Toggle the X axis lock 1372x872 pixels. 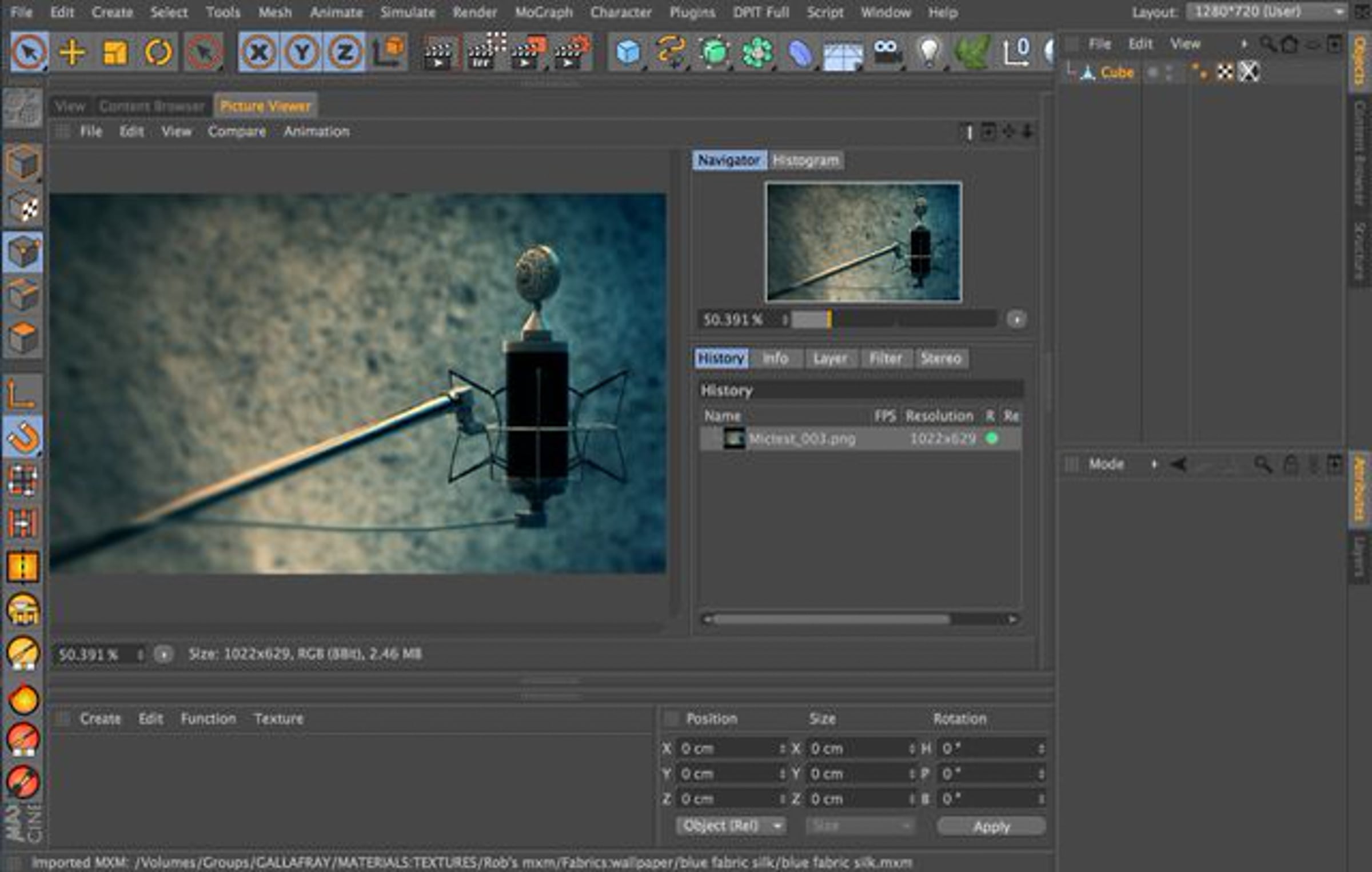(x=259, y=53)
